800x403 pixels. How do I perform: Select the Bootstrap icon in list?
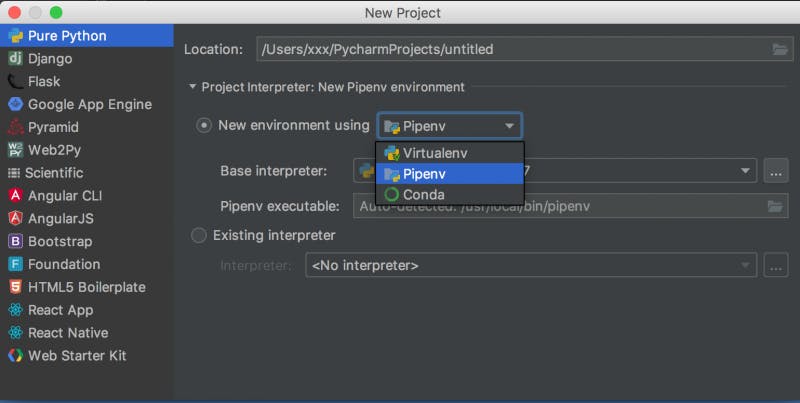[x=16, y=242]
